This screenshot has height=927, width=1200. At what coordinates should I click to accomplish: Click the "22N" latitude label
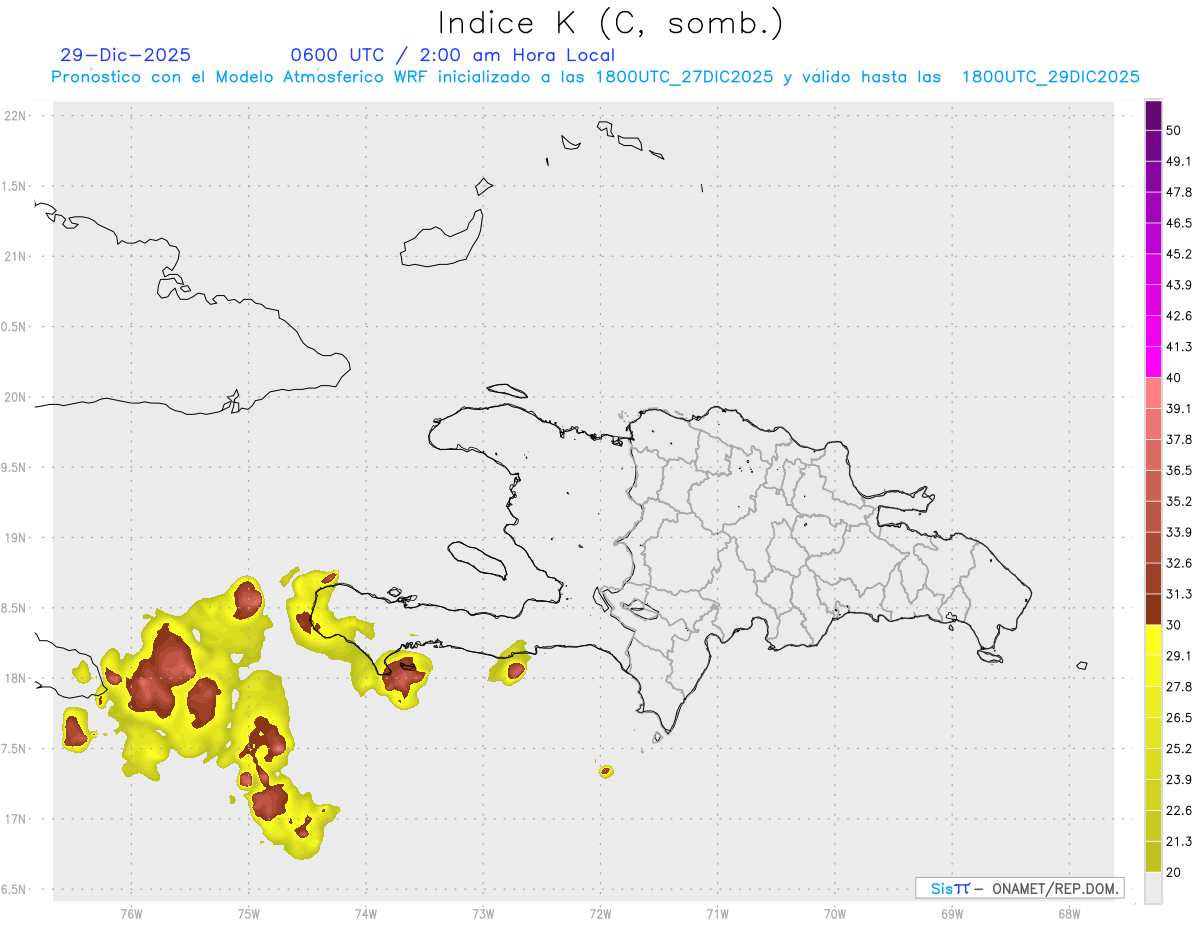[17, 115]
